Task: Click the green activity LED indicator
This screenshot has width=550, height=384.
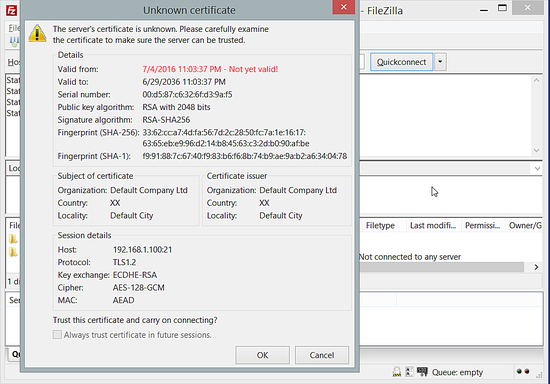Action: (519, 371)
